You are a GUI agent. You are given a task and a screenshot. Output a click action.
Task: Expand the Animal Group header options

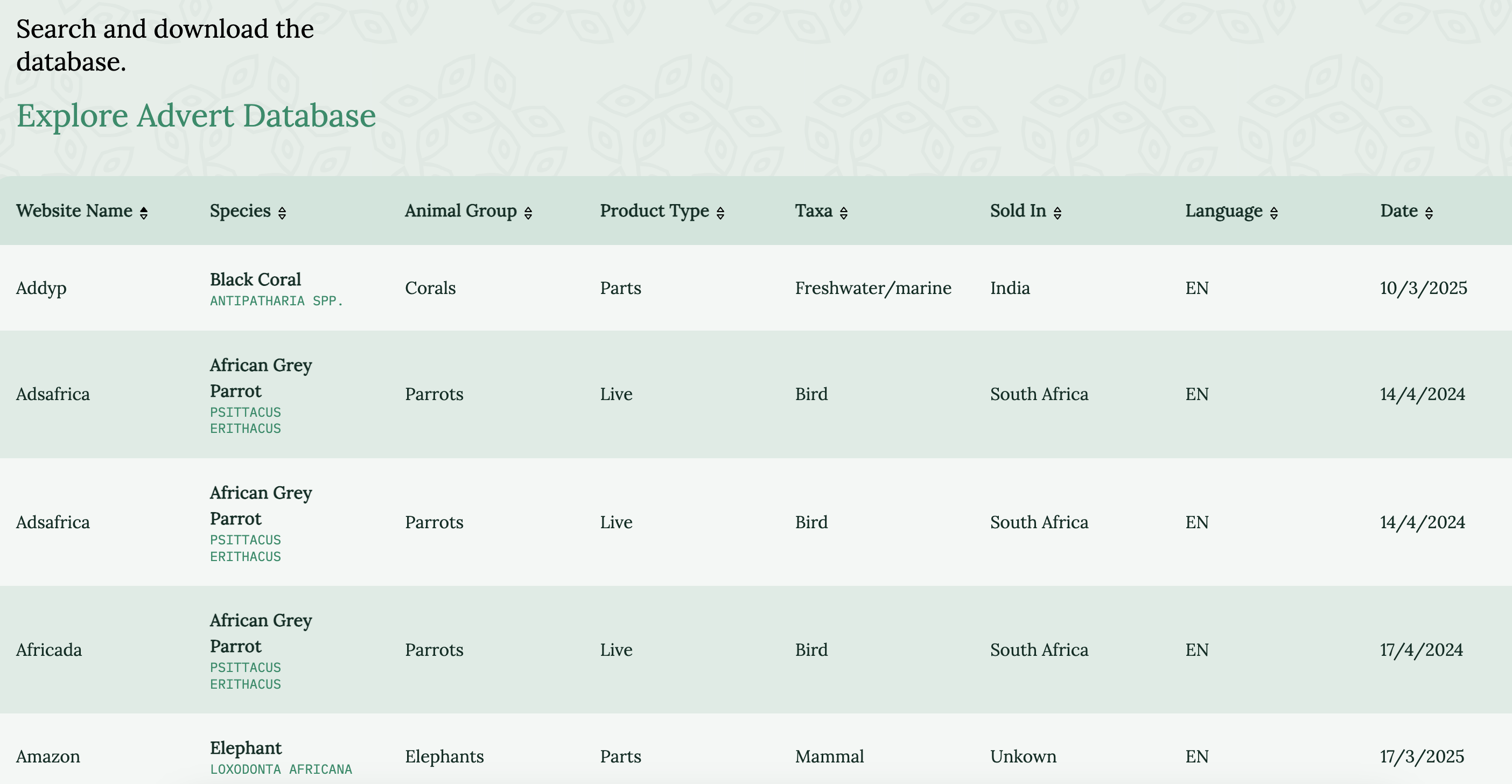pyautogui.click(x=529, y=213)
